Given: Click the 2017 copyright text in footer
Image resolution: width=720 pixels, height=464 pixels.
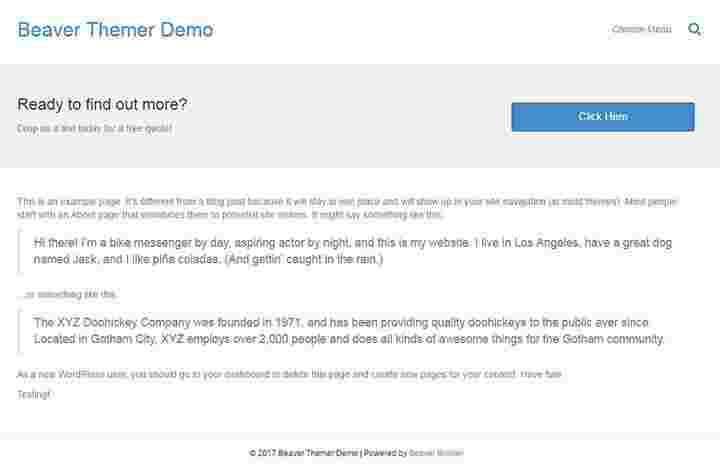Looking at the screenshot, I should (304, 453).
